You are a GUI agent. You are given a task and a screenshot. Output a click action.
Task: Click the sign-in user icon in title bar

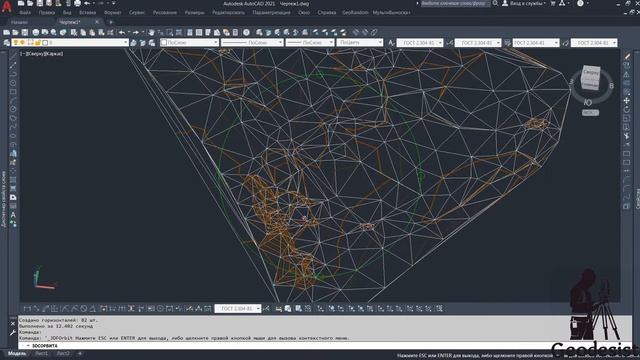pyautogui.click(x=505, y=3)
